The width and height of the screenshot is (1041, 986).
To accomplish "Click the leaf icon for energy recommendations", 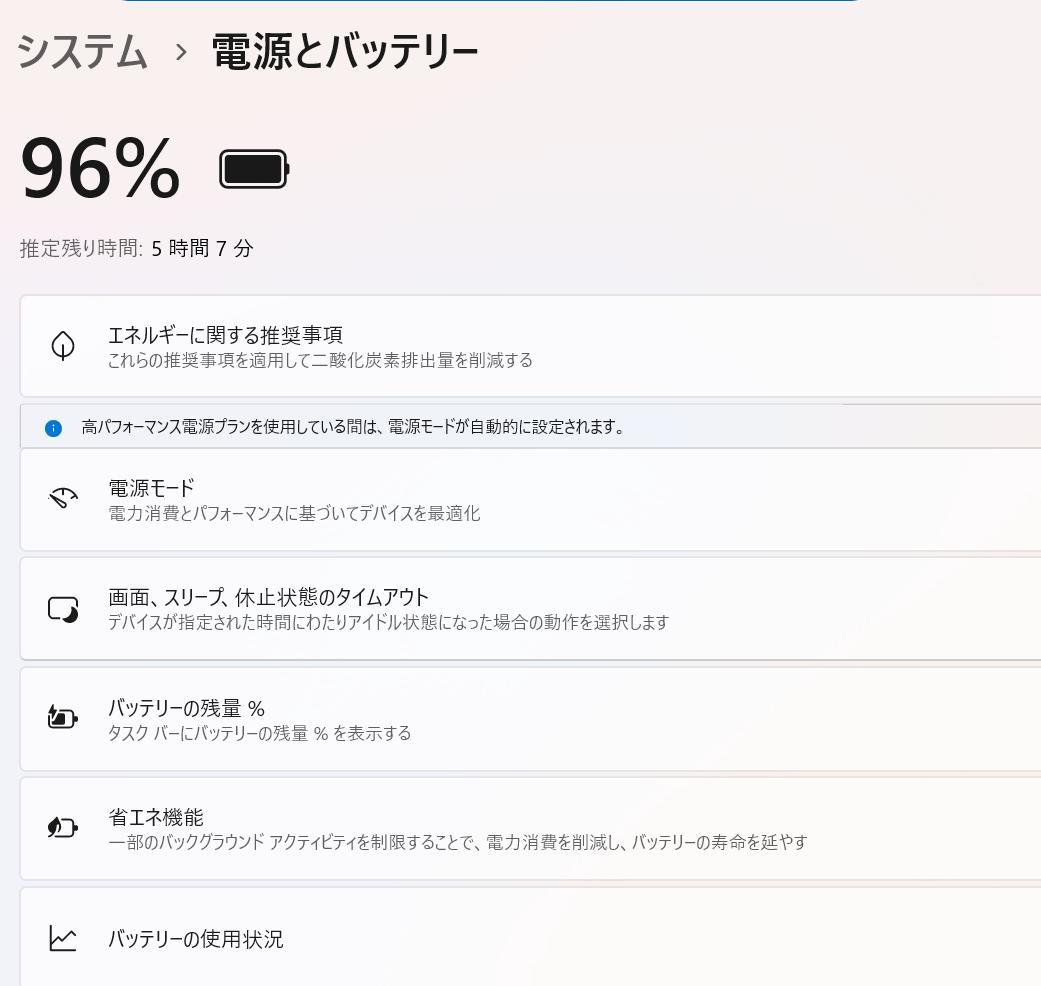I will 63,345.
